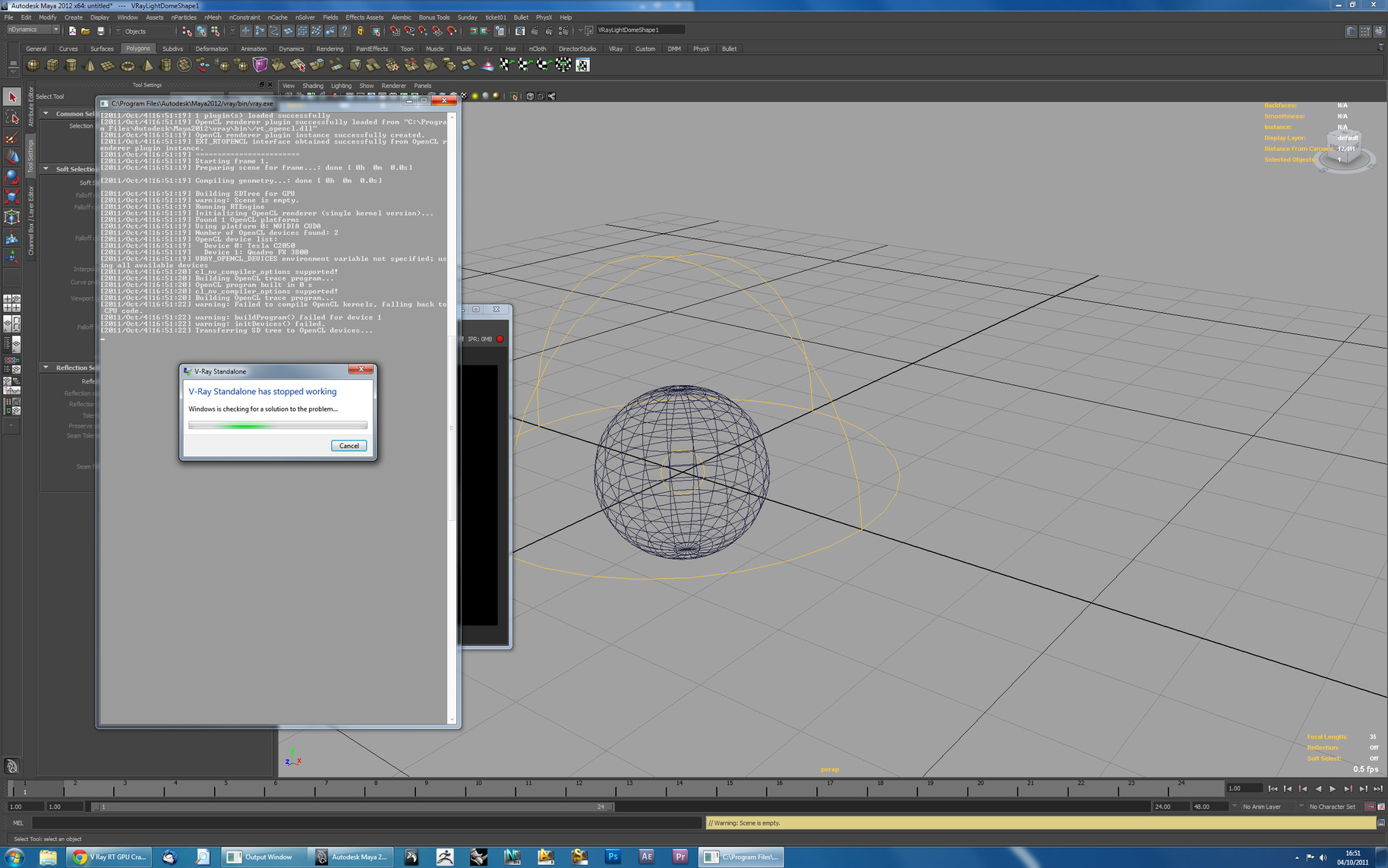Activate the Paint Selection tool
This screenshot has height=868, width=1388.
[x=12, y=137]
